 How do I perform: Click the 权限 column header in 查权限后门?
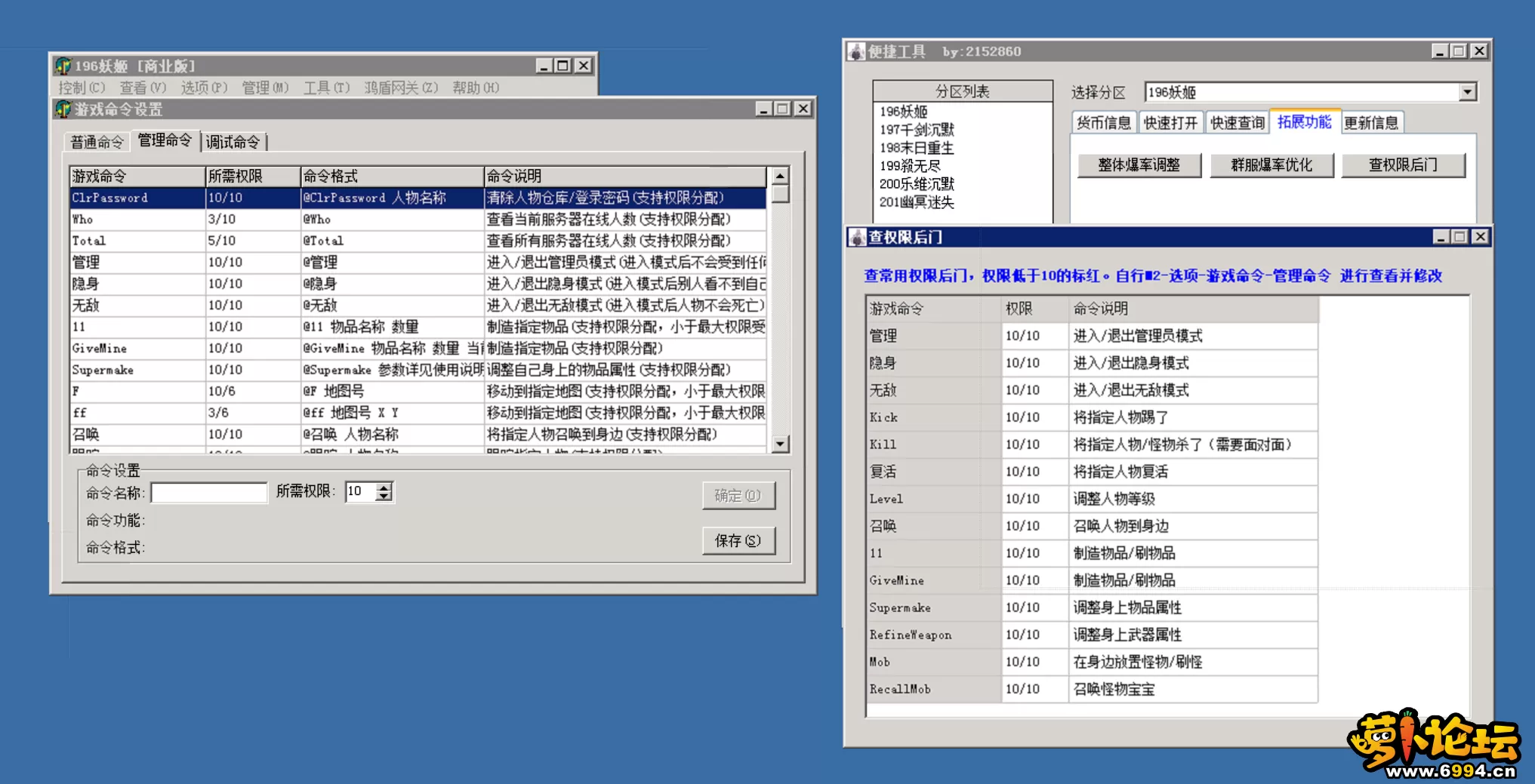1035,309
